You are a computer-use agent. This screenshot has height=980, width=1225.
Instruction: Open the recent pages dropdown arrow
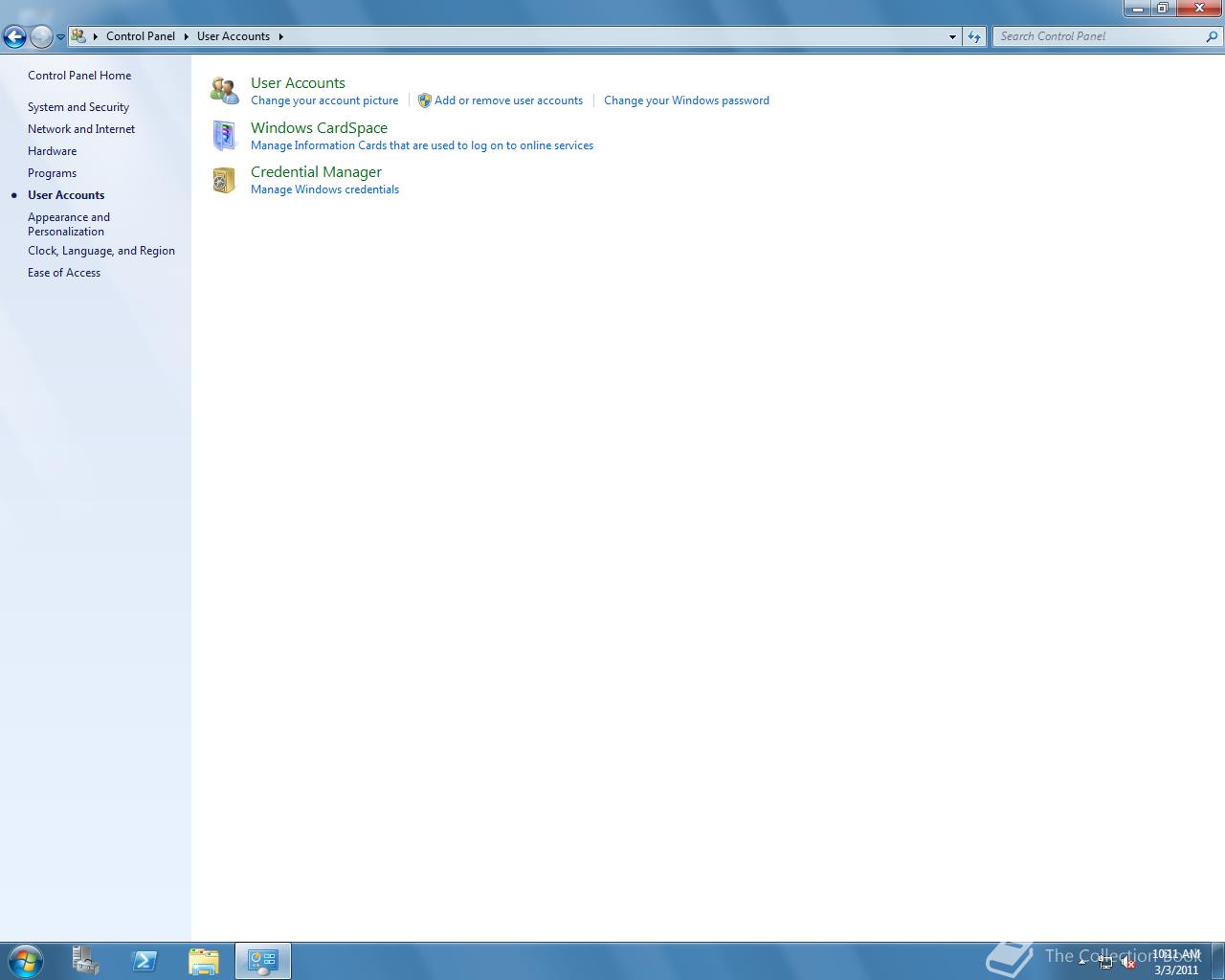click(x=60, y=37)
